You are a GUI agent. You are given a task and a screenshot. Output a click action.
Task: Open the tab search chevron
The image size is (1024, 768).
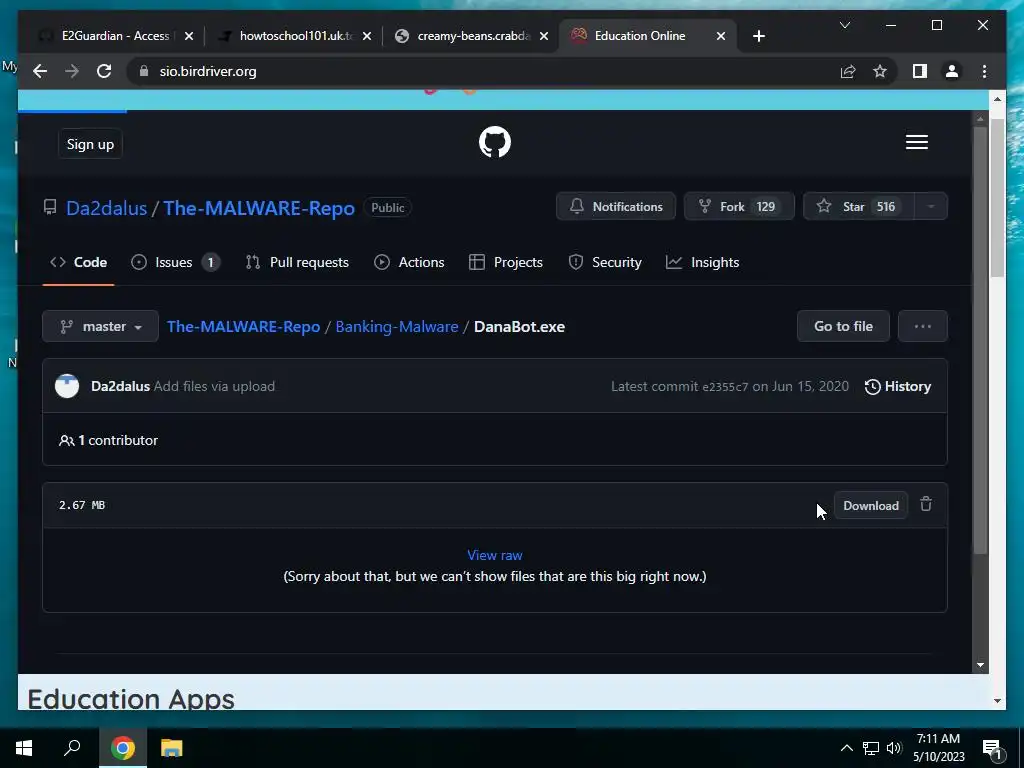point(844,25)
